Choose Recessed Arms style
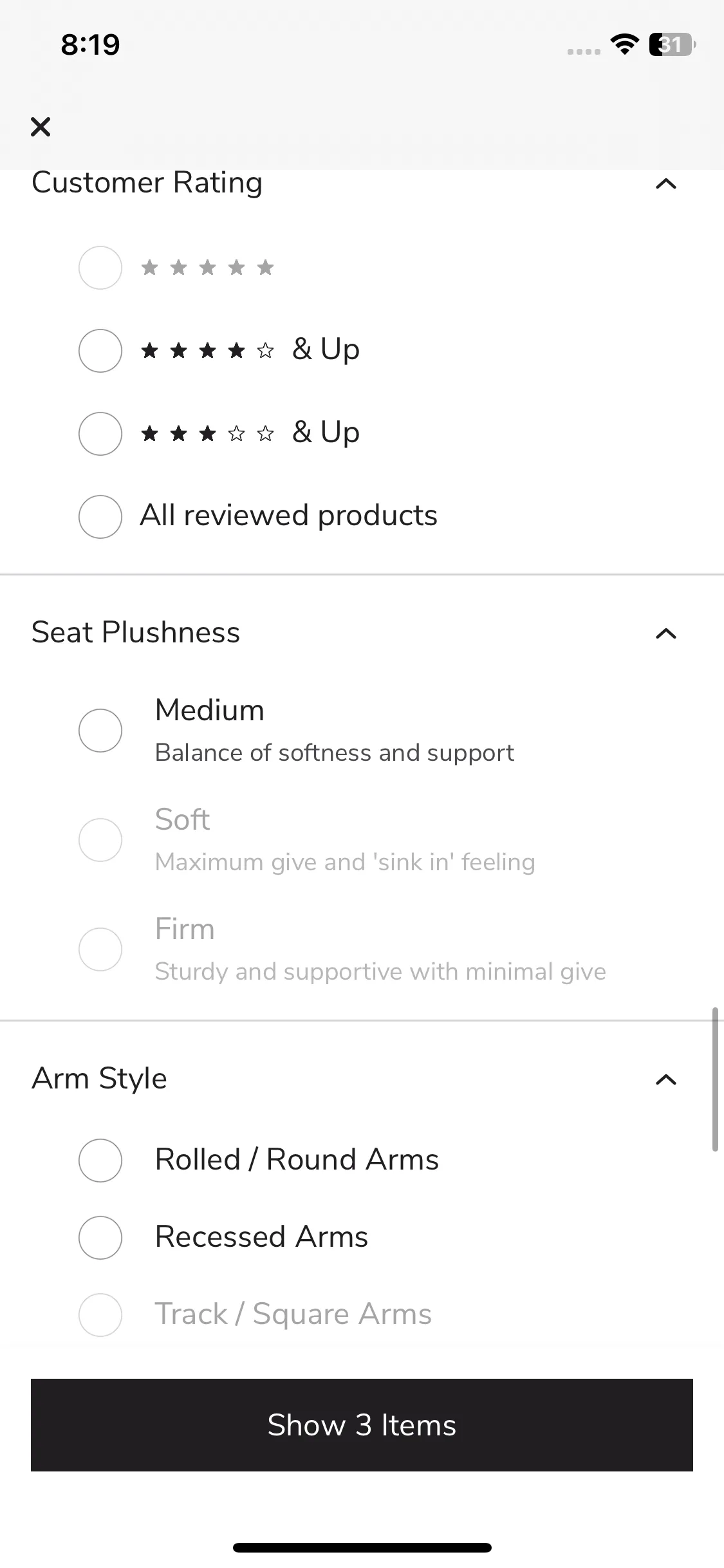 tap(100, 1237)
